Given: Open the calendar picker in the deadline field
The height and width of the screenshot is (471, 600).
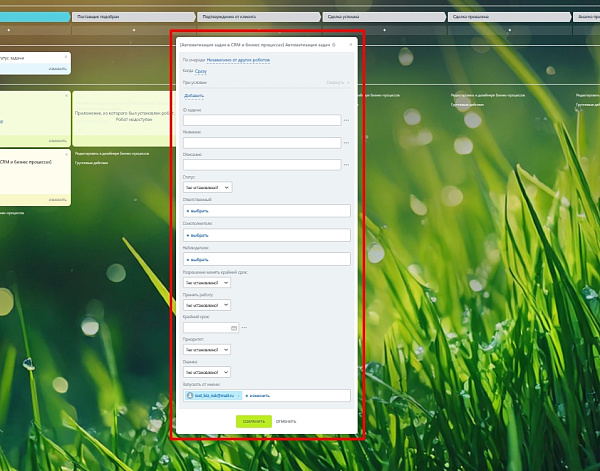Looking at the screenshot, I should pos(234,328).
